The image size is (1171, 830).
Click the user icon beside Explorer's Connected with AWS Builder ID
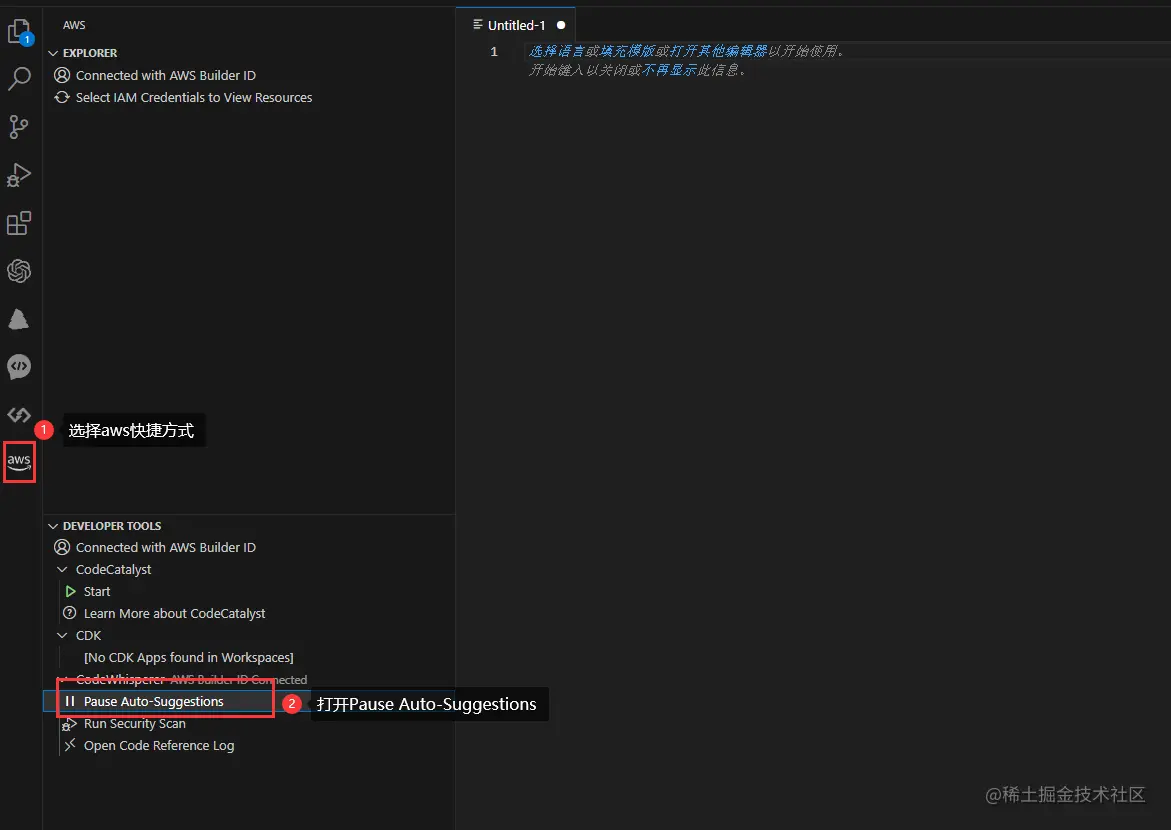62,75
